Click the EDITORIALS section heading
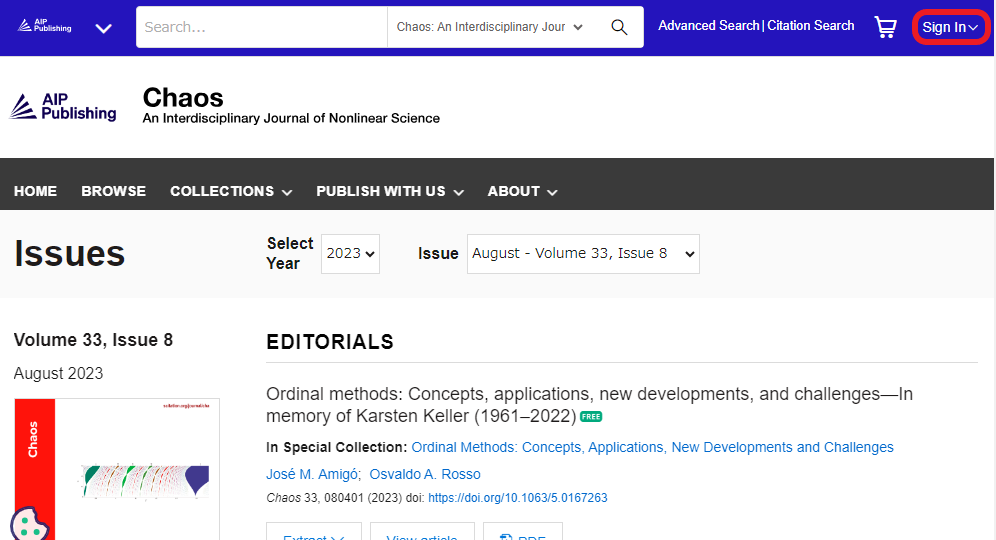Screen dimensions: 996x540 click(330, 342)
